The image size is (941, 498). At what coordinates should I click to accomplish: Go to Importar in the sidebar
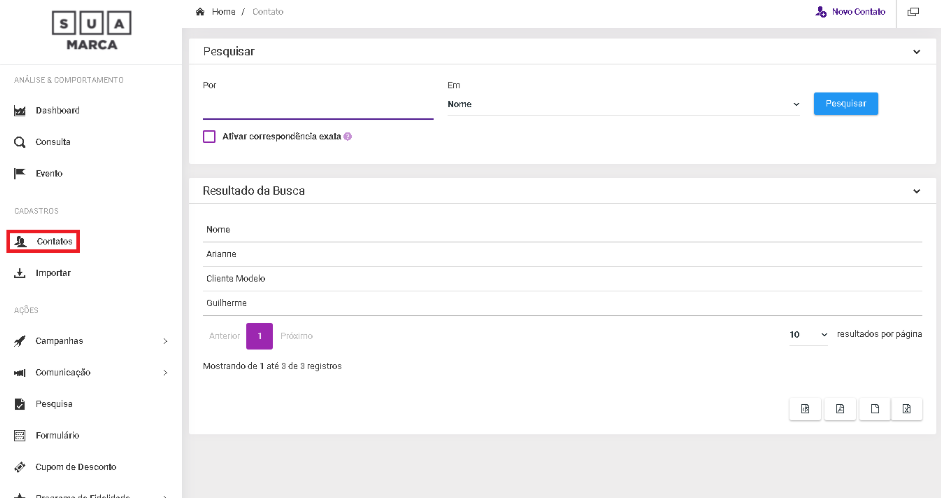pos(53,273)
